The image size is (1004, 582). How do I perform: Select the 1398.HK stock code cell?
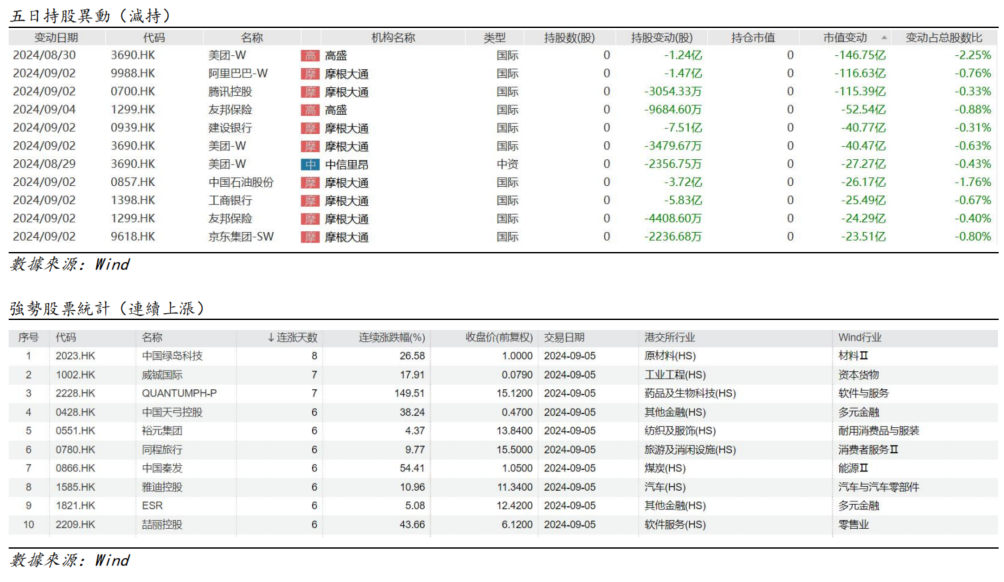[133, 200]
